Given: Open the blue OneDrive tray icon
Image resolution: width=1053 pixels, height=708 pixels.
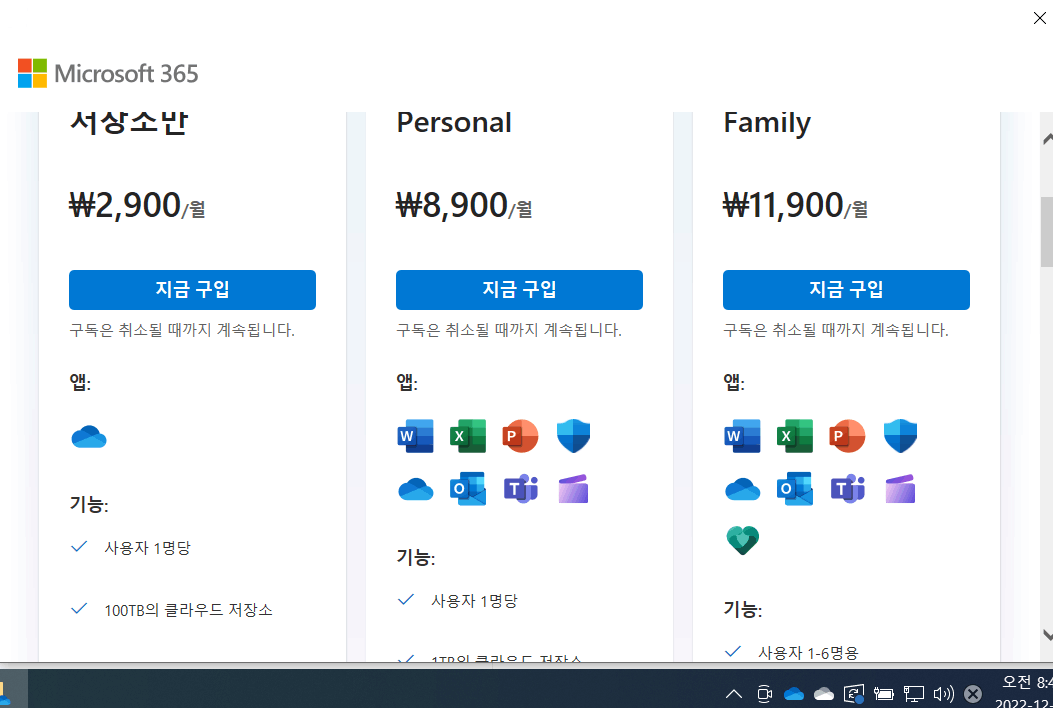Looking at the screenshot, I should 794,693.
